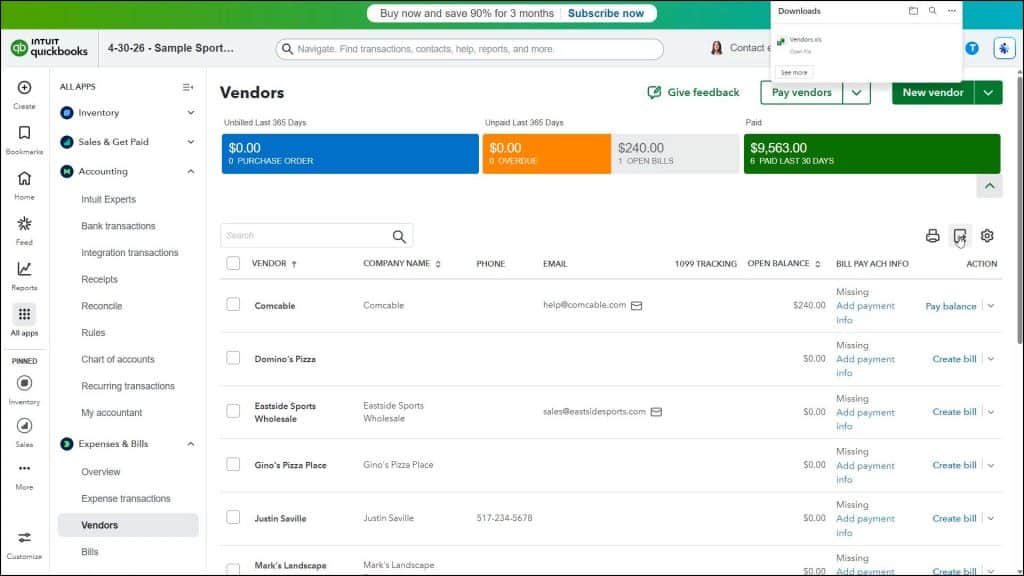Open more options in Downloads popup

coord(952,11)
